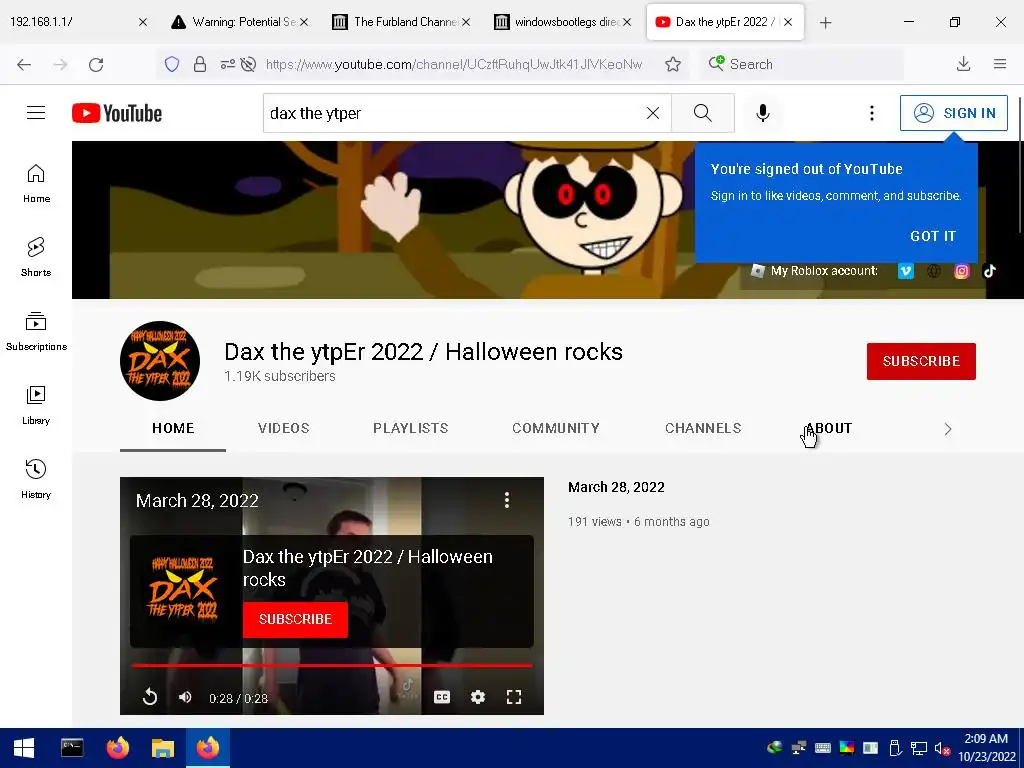Viewport: 1024px width, 768px height.
Task: Enter video fullscreen mode
Action: point(514,697)
